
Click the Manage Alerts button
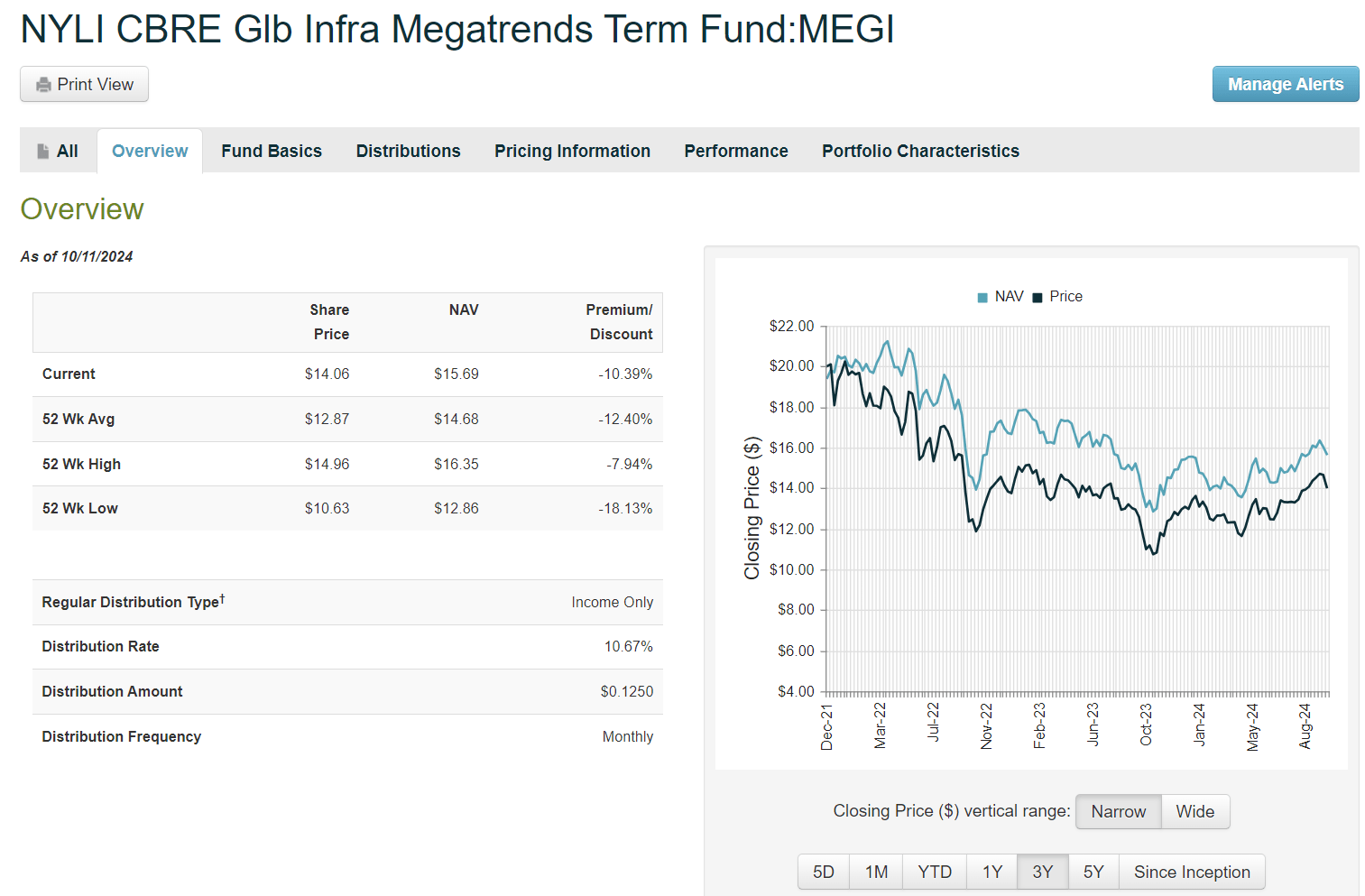(1285, 84)
